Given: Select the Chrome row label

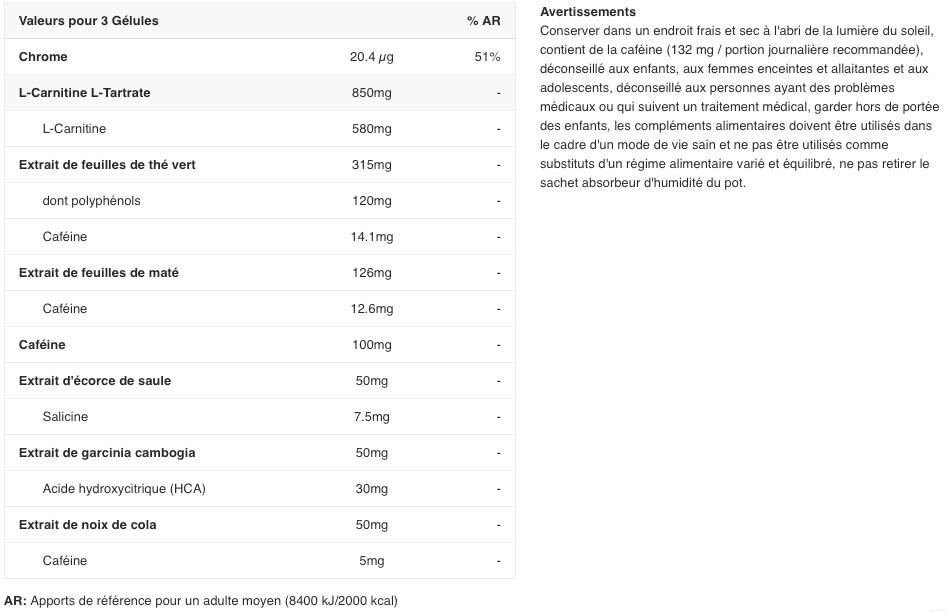Looking at the screenshot, I should point(43,57).
